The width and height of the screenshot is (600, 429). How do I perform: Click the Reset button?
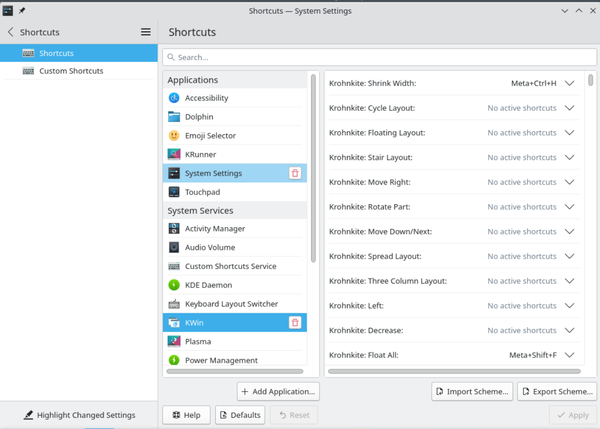[x=294, y=415]
